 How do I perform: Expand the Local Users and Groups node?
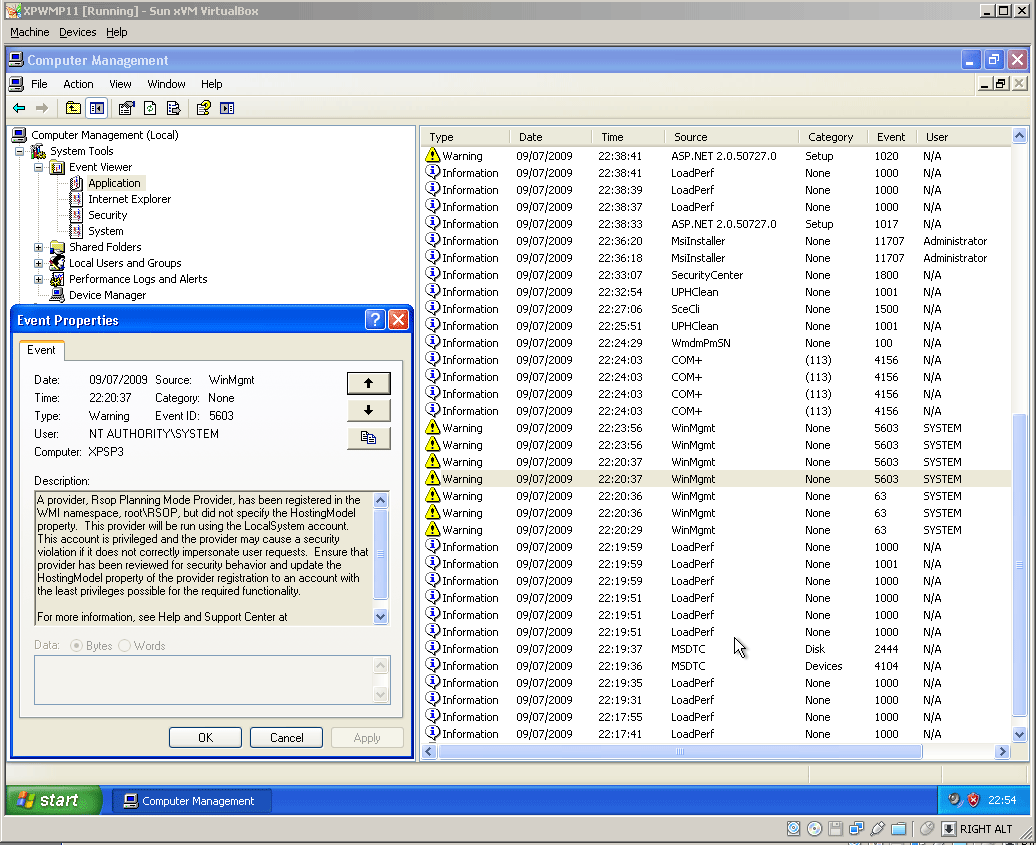tap(39, 263)
